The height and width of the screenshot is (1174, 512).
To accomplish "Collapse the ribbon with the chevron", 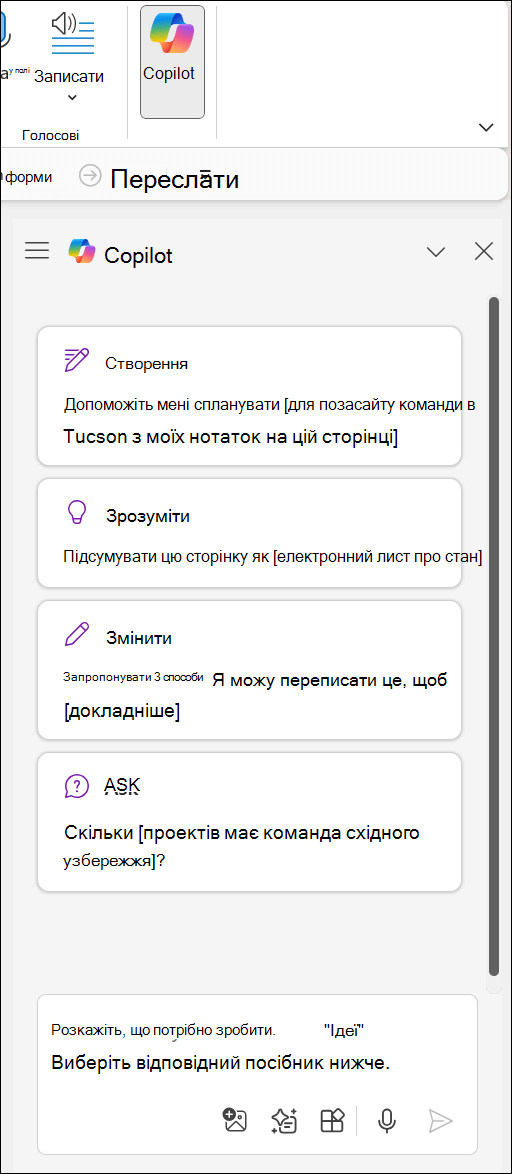I will pos(487,127).
